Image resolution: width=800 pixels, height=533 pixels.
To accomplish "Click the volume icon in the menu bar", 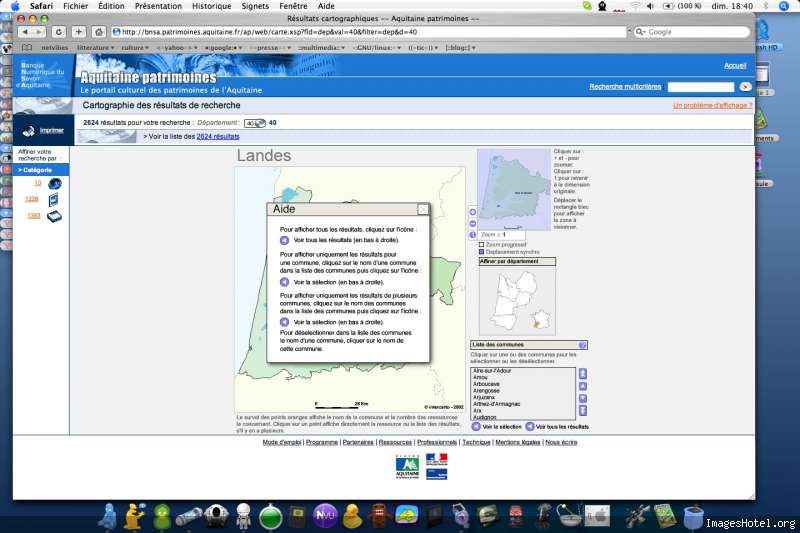I will [x=650, y=6].
